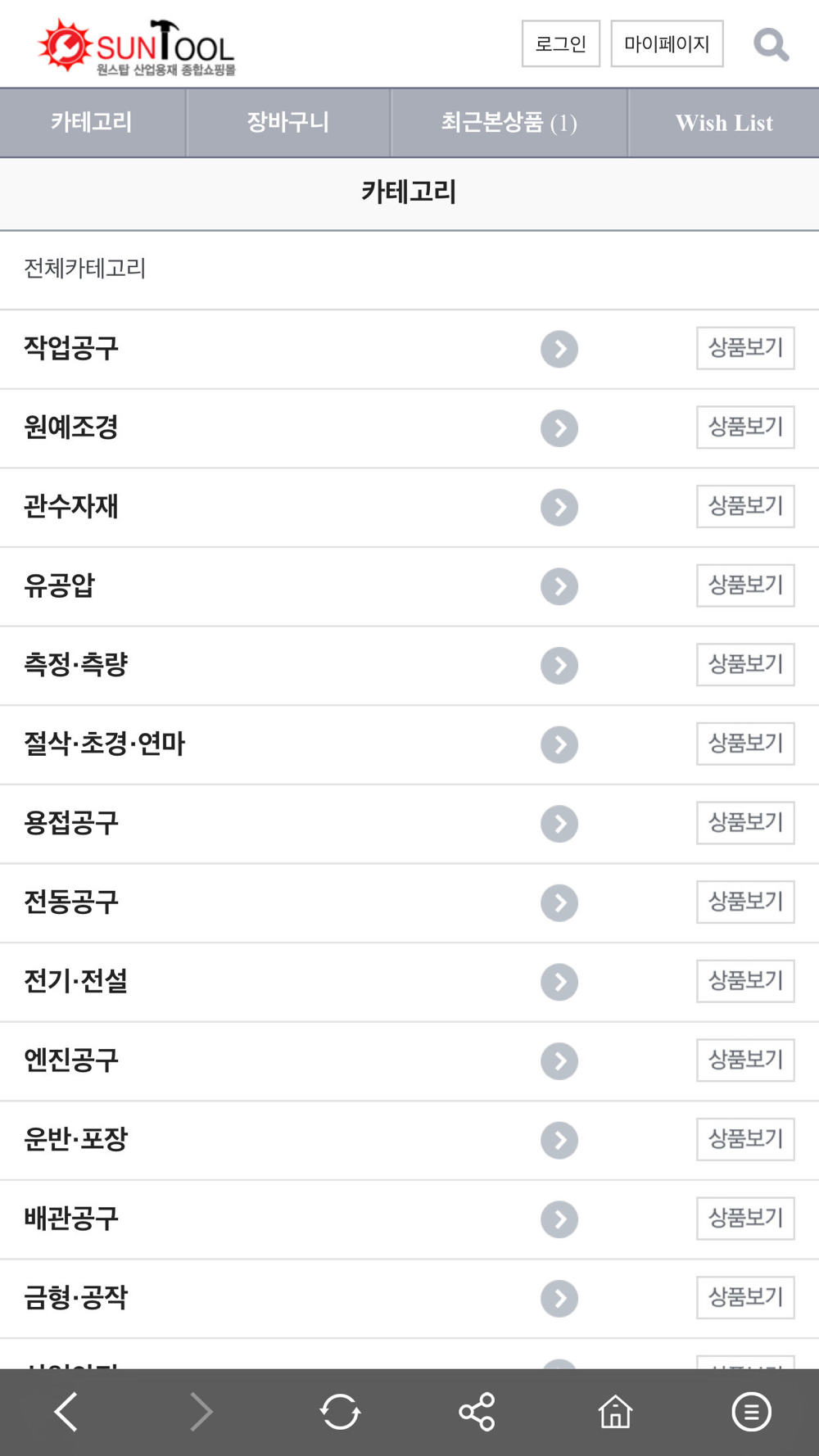Go to home via house icon

point(615,1412)
